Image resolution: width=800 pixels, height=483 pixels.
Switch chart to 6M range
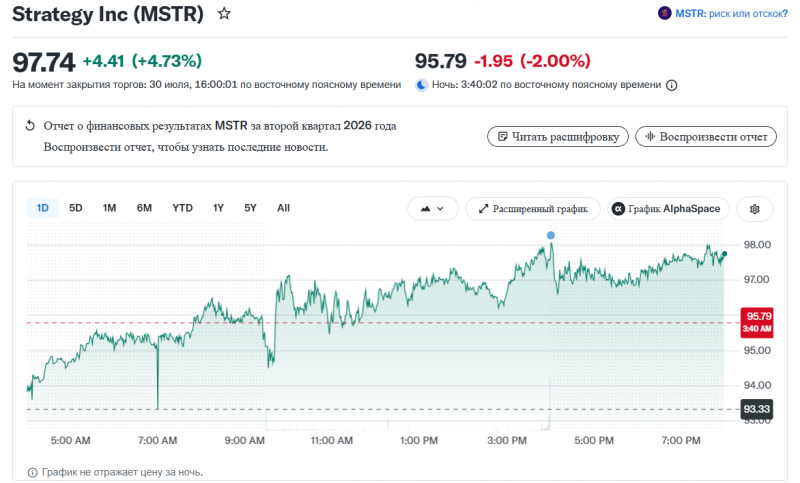pyautogui.click(x=144, y=208)
